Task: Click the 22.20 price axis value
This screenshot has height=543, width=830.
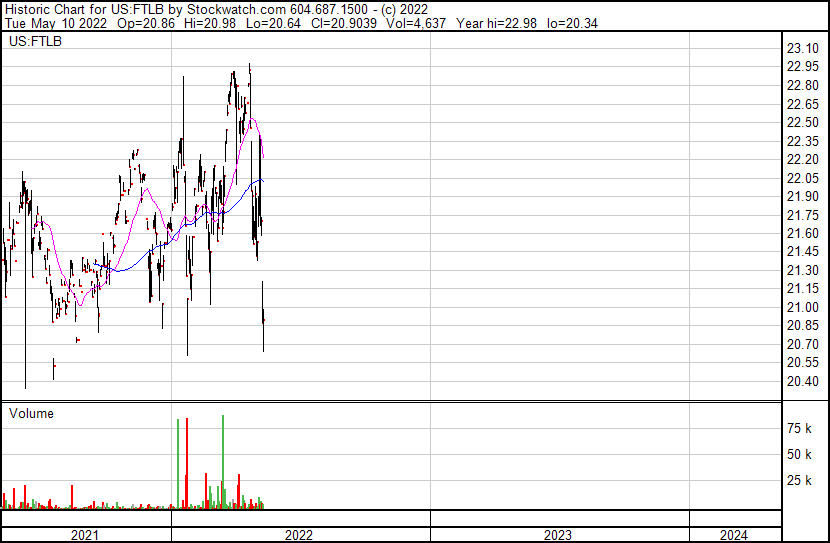Action: click(x=802, y=159)
